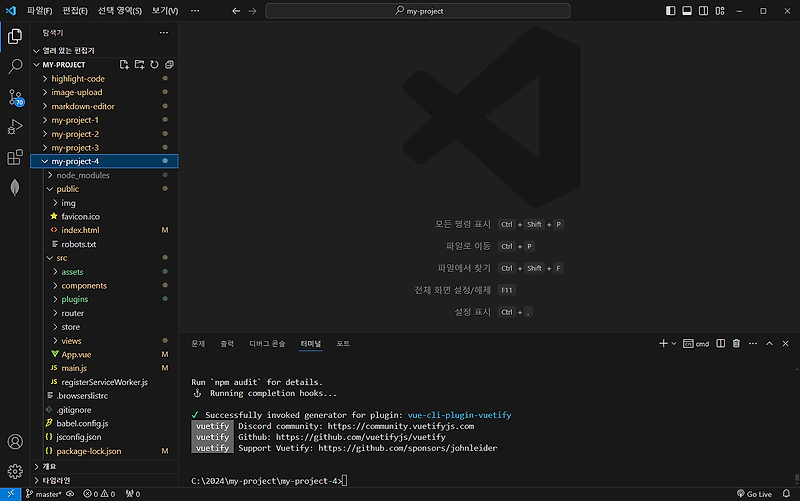Open index.html in public folder
This screenshot has width=800, height=501.
104,230
